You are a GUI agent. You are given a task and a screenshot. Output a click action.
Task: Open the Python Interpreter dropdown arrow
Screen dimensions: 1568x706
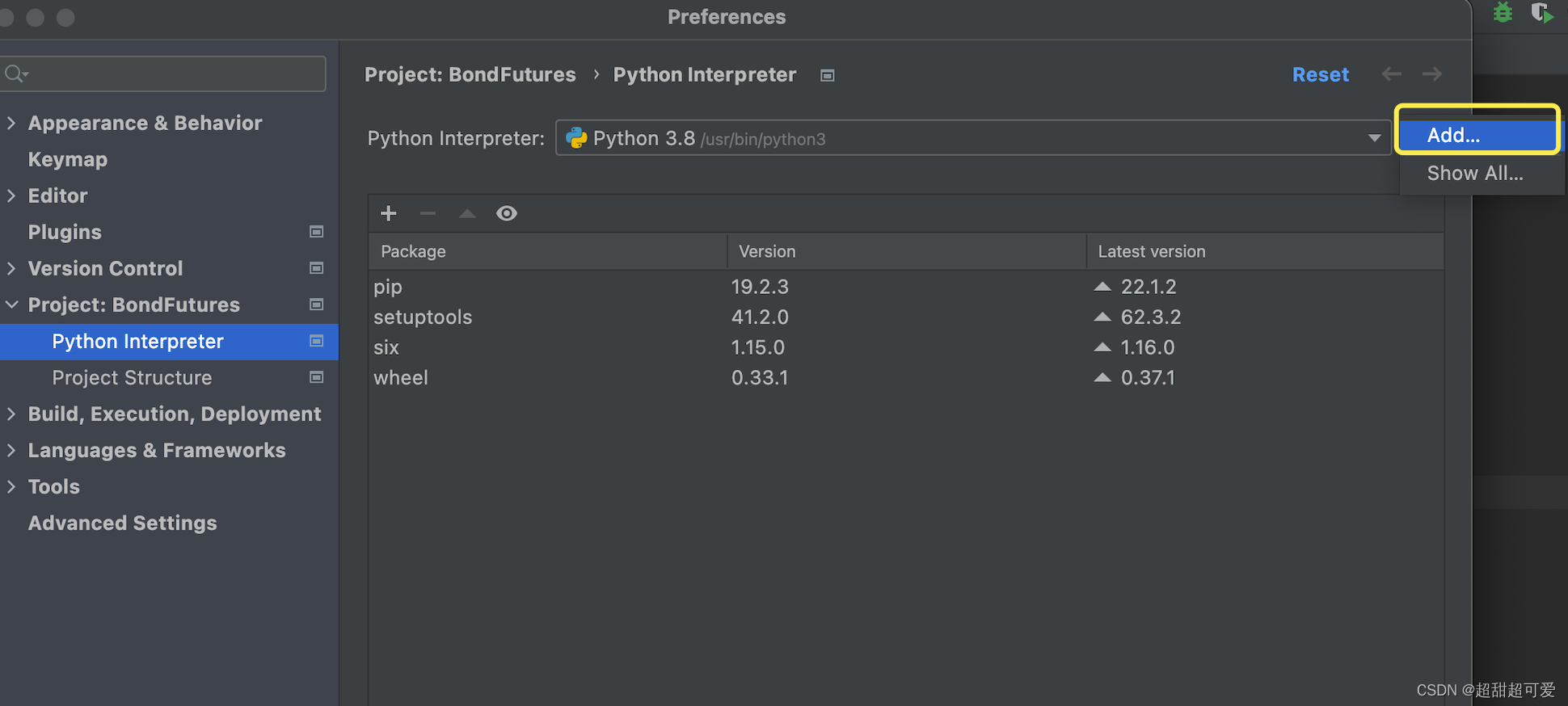pos(1374,138)
